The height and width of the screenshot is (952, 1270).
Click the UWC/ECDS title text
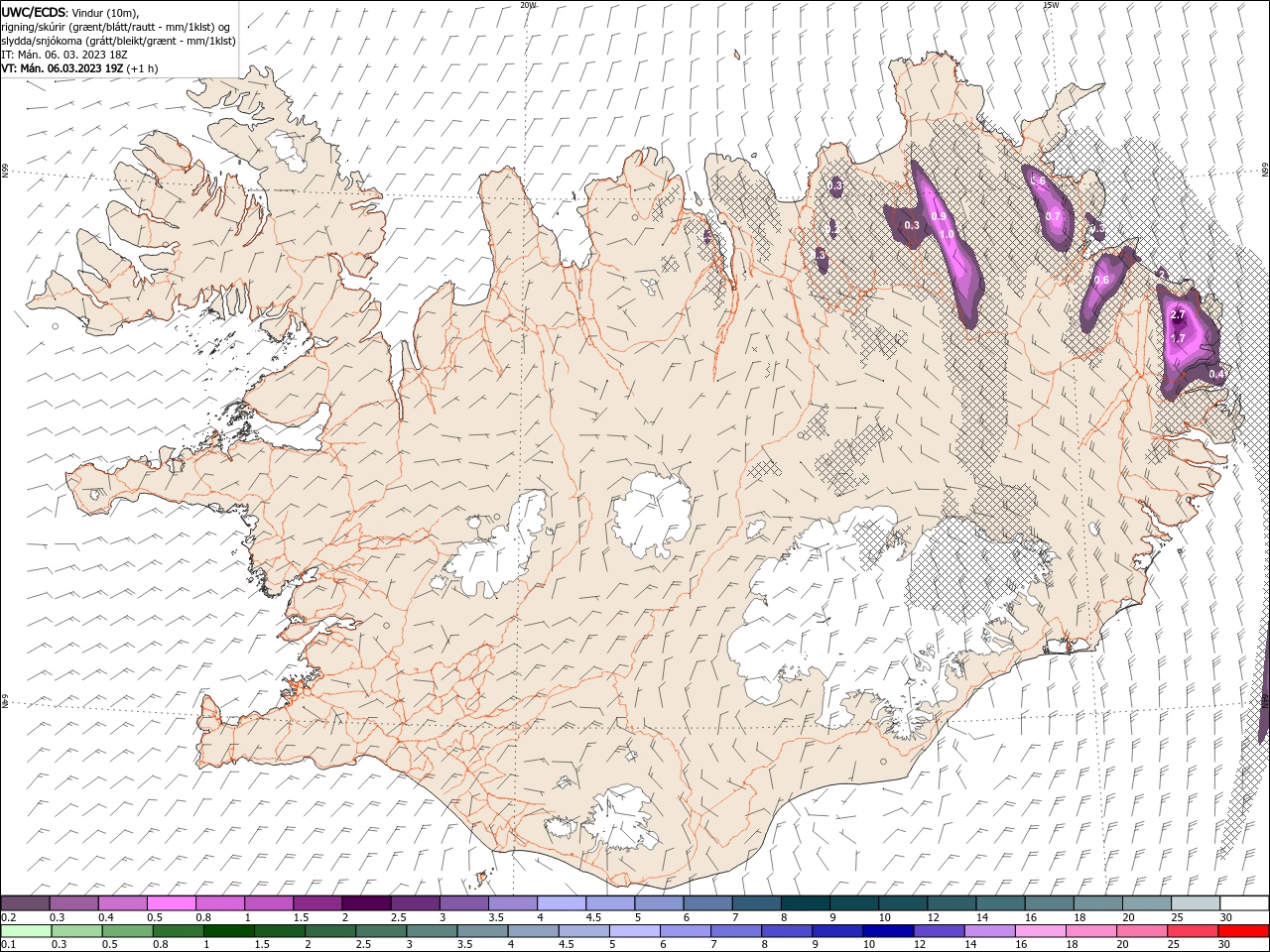(32, 12)
